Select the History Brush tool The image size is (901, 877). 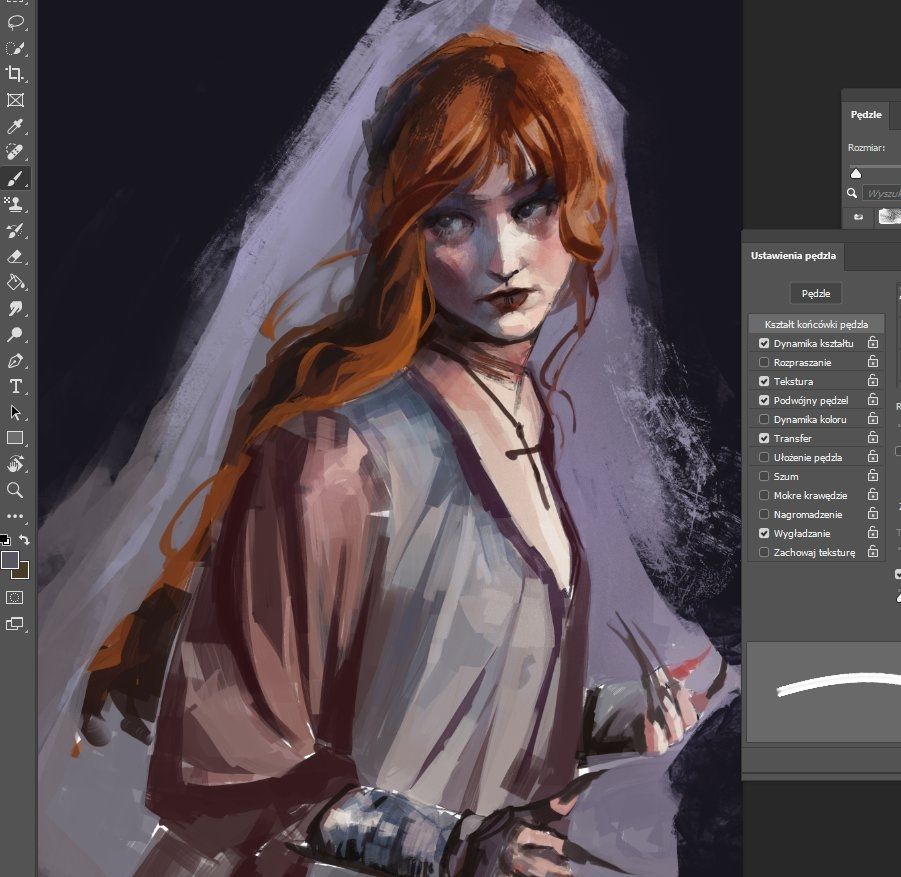[x=15, y=230]
